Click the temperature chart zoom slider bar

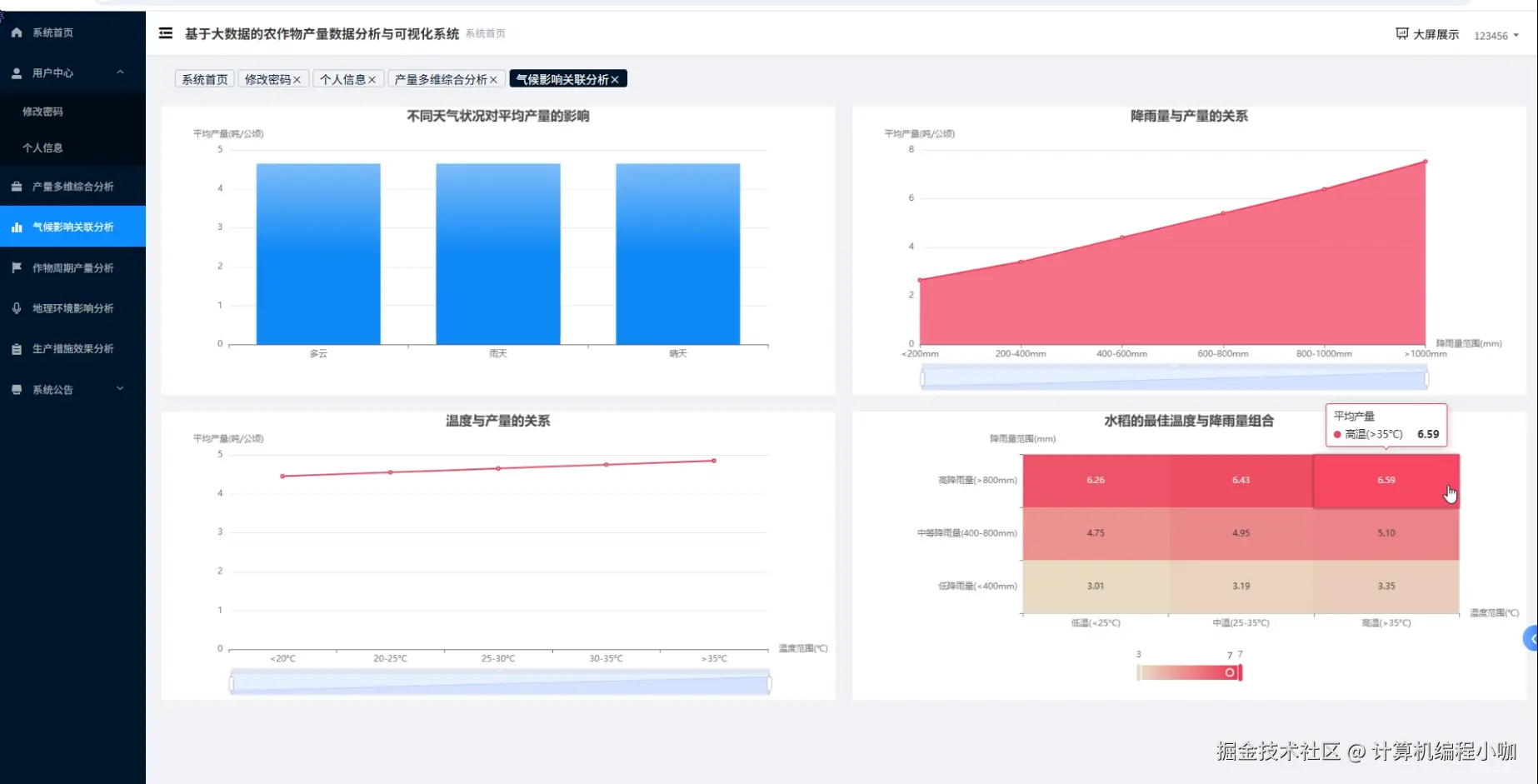500,684
